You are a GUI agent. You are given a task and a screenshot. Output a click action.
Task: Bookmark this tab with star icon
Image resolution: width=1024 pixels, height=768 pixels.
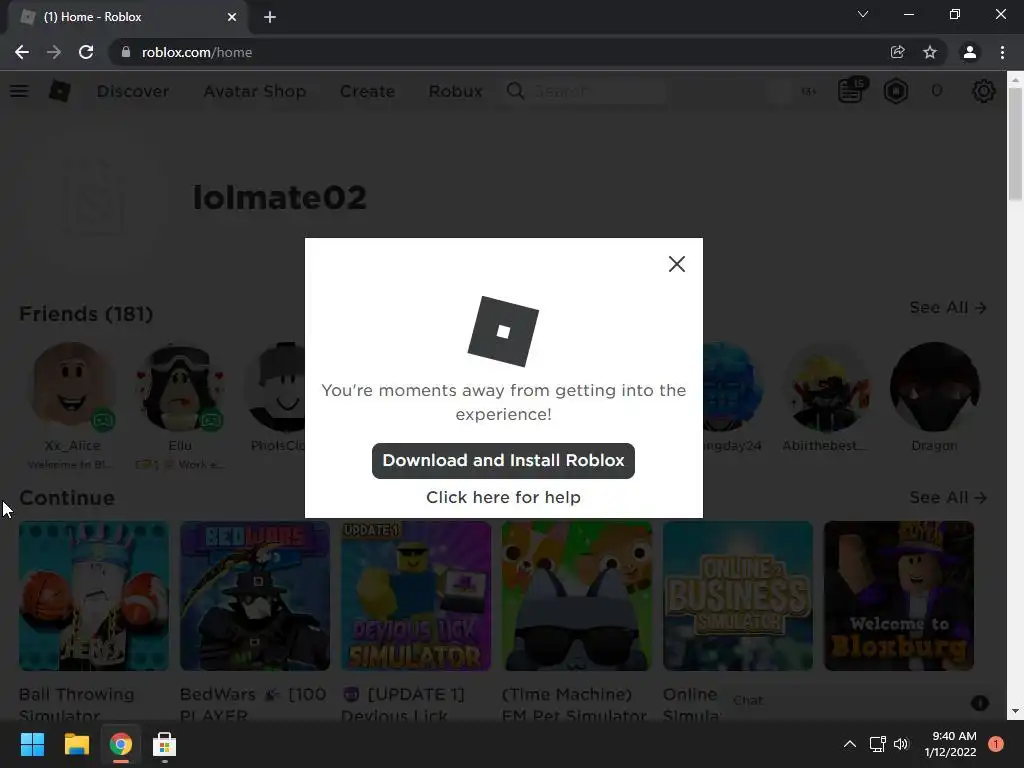pyautogui.click(x=930, y=52)
